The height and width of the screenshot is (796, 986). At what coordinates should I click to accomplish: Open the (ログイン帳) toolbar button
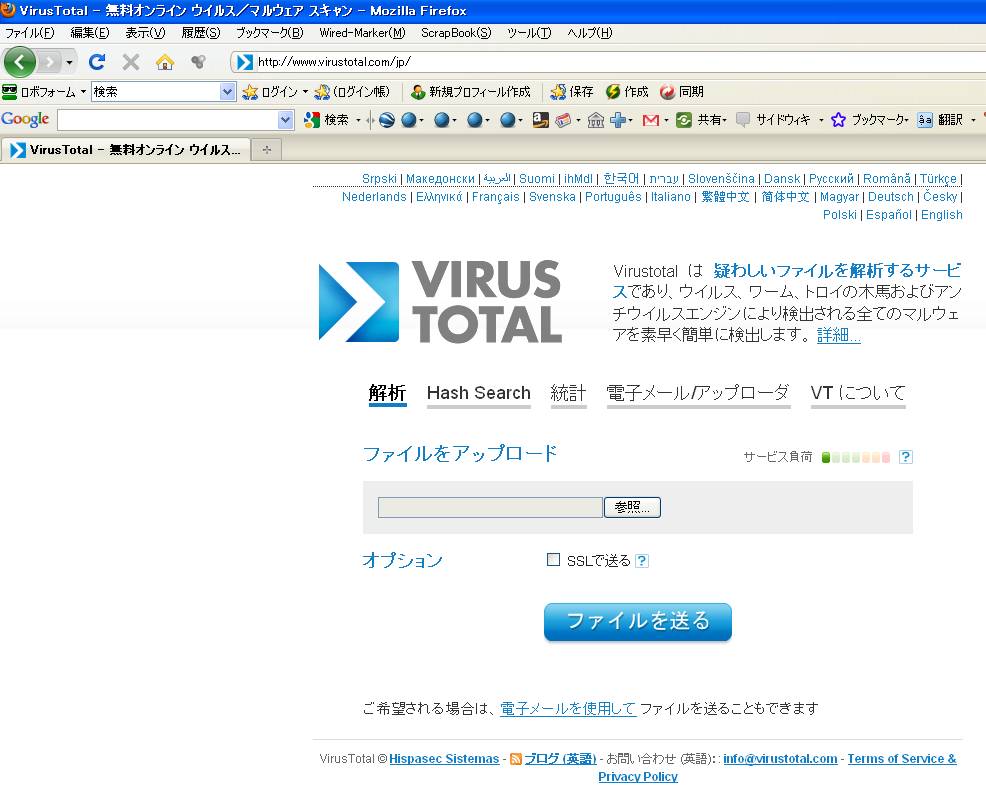[x=352, y=92]
